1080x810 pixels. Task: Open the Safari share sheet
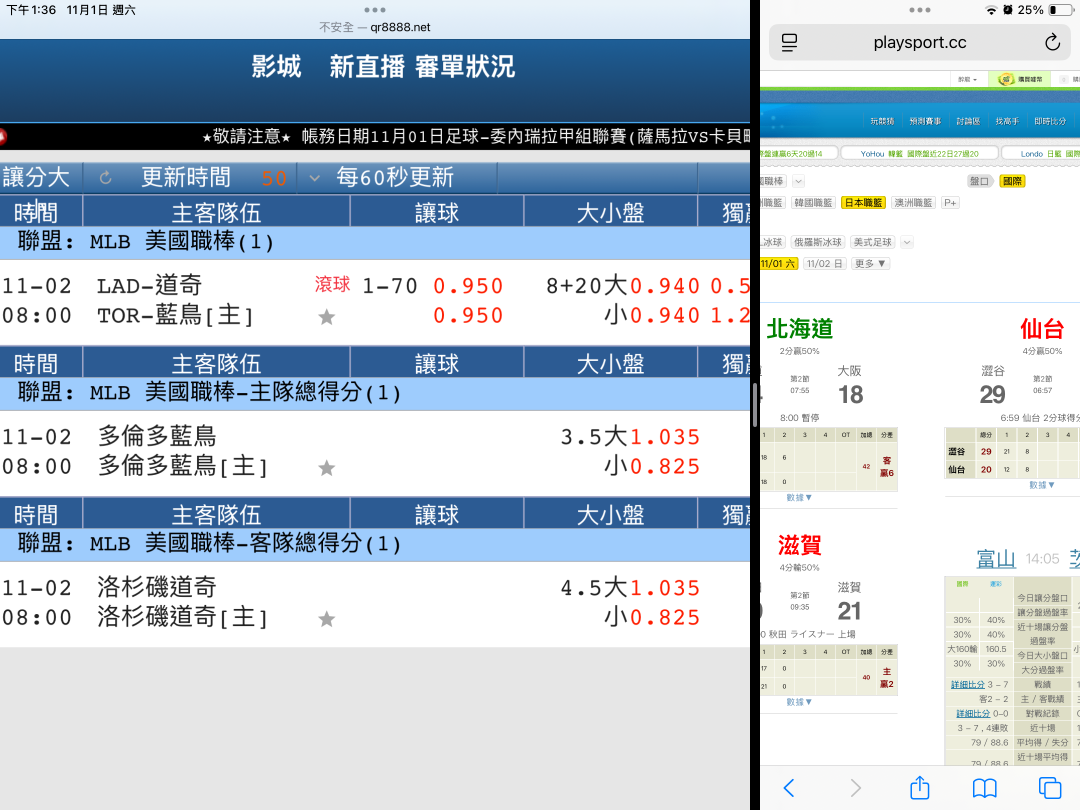tap(920, 787)
